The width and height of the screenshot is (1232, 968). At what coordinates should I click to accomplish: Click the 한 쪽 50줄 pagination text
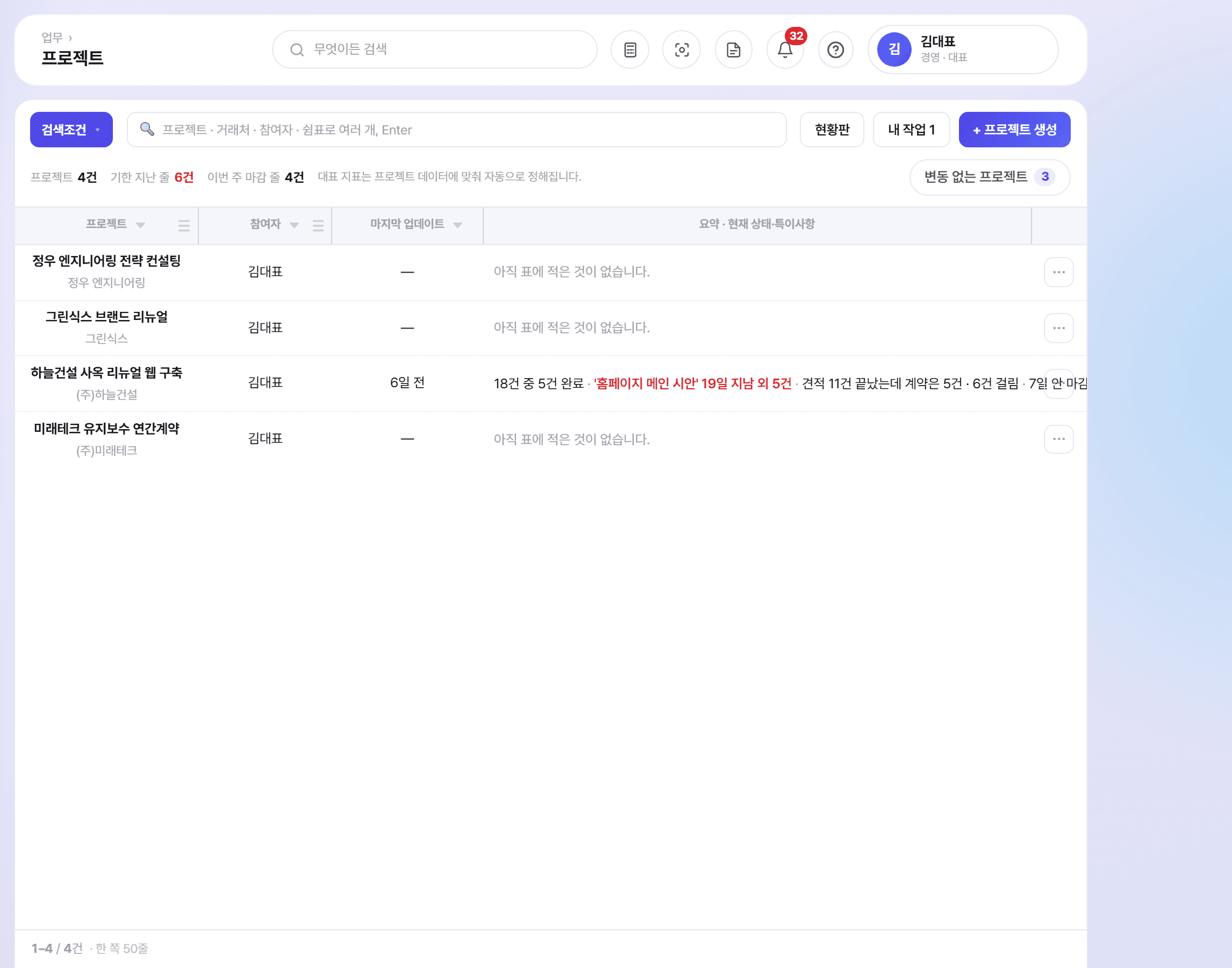pyautogui.click(x=122, y=948)
